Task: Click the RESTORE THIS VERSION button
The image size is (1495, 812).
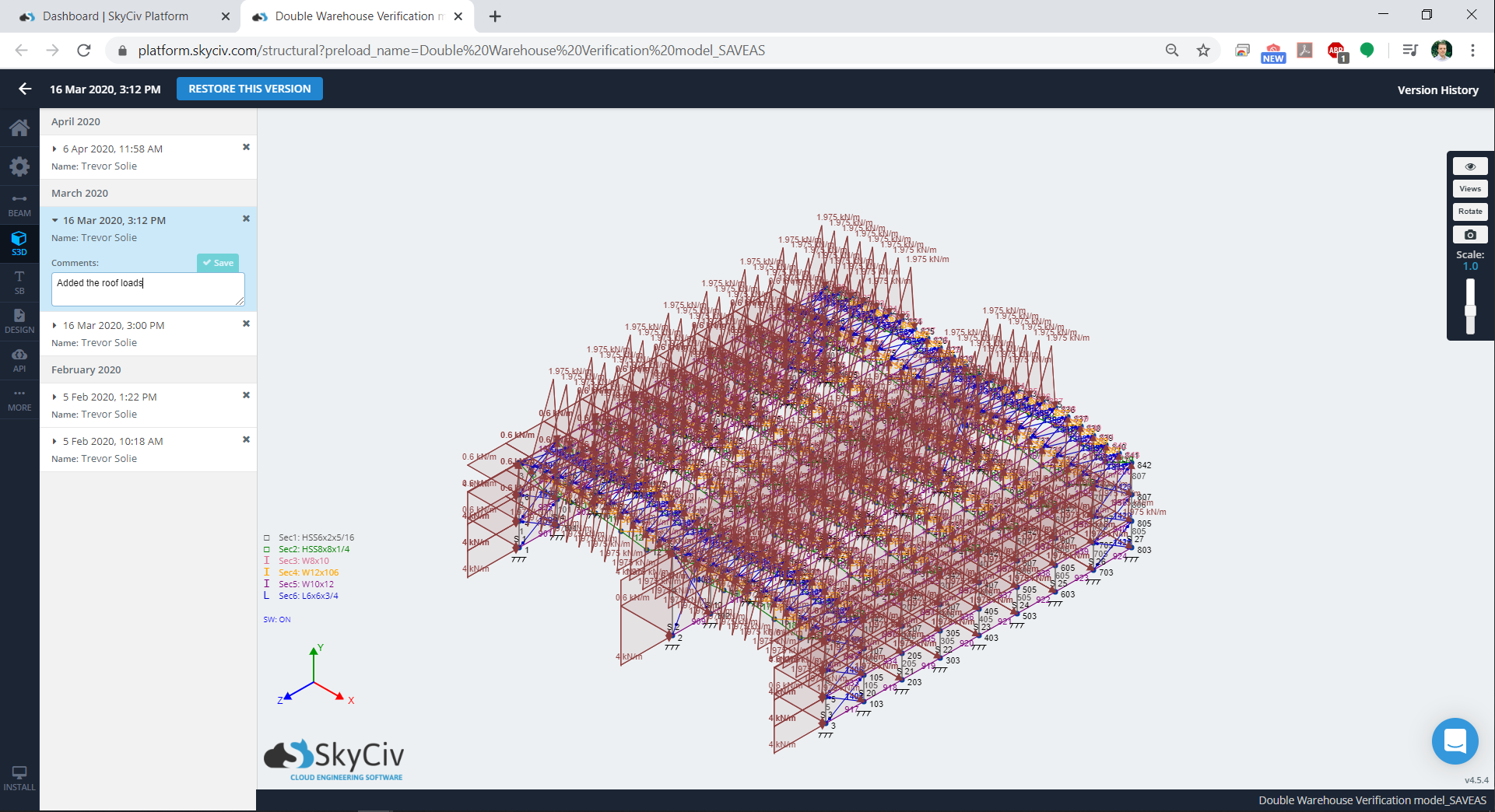Action: tap(249, 89)
